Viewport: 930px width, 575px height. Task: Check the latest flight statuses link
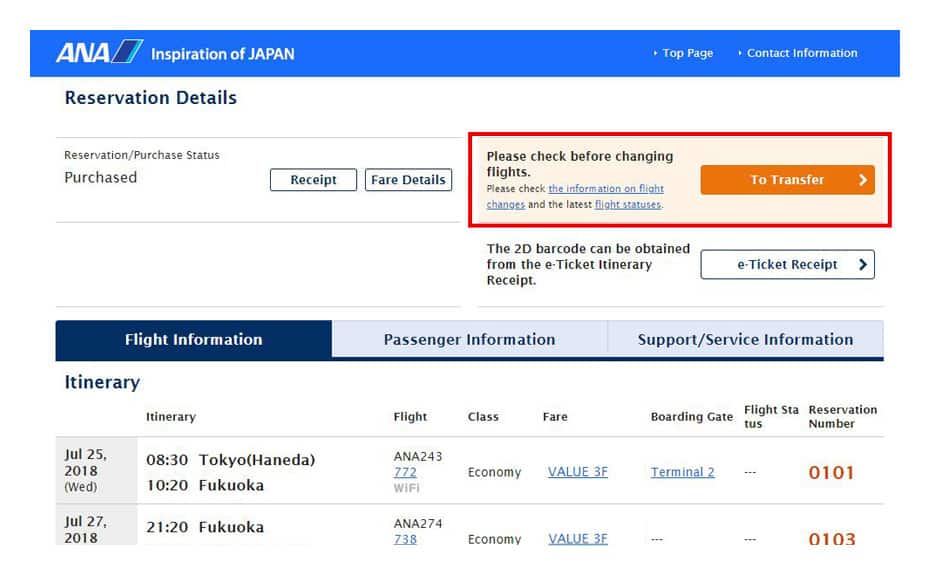click(x=627, y=205)
